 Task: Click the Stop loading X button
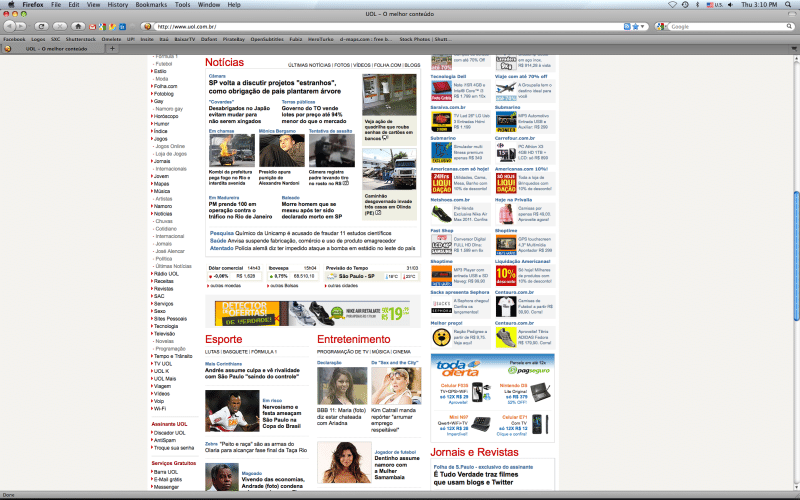(60, 26)
